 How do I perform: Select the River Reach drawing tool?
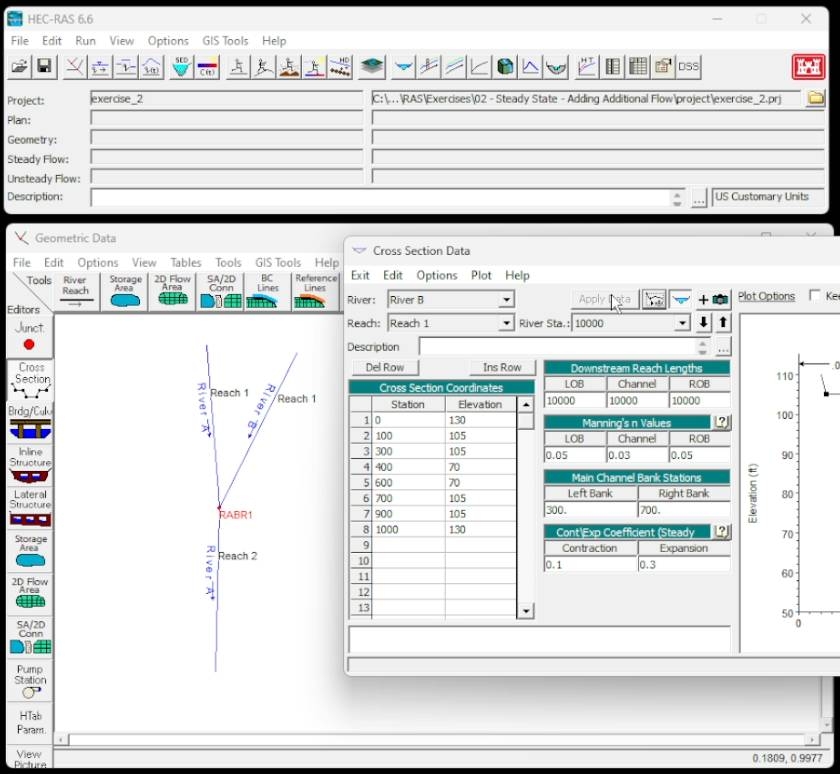coord(75,291)
